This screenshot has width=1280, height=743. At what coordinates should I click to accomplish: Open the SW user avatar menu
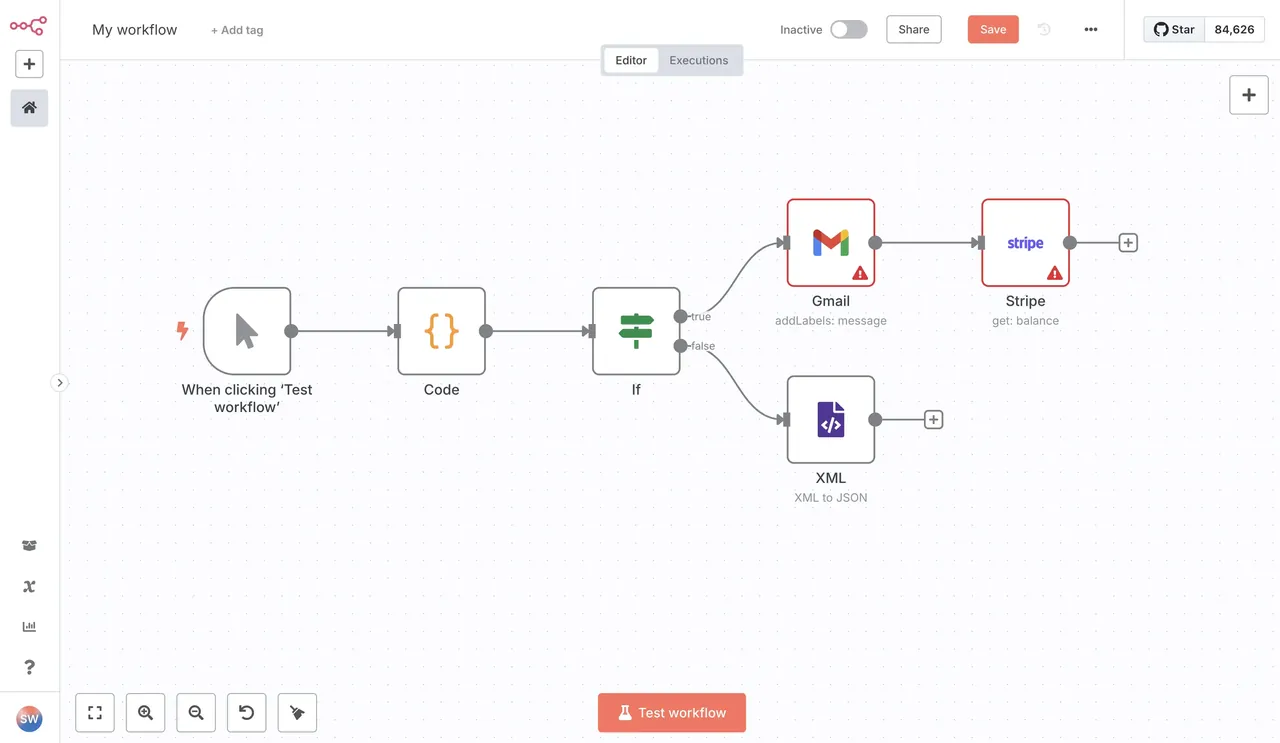click(29, 718)
